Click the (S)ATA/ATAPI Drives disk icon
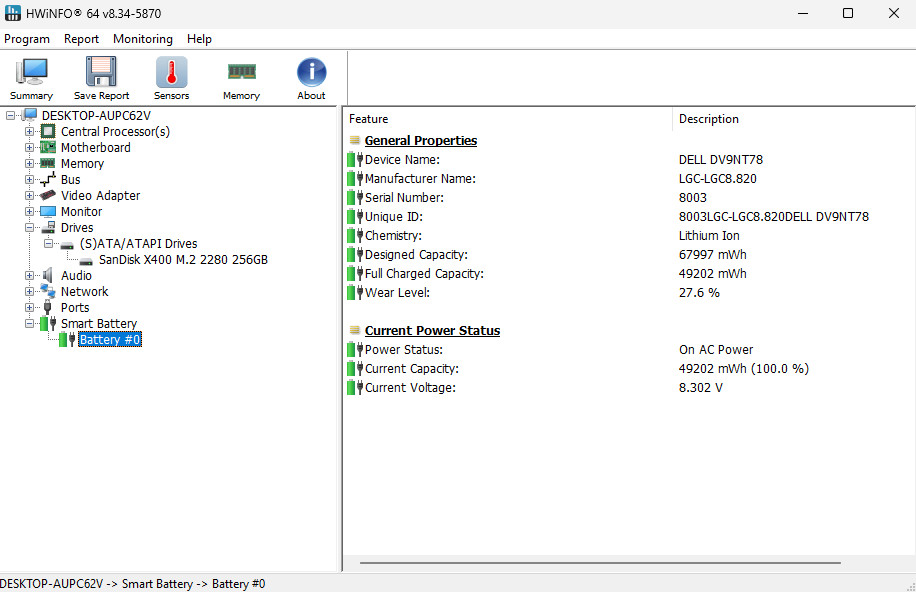The height and width of the screenshot is (592, 916). [x=67, y=245]
